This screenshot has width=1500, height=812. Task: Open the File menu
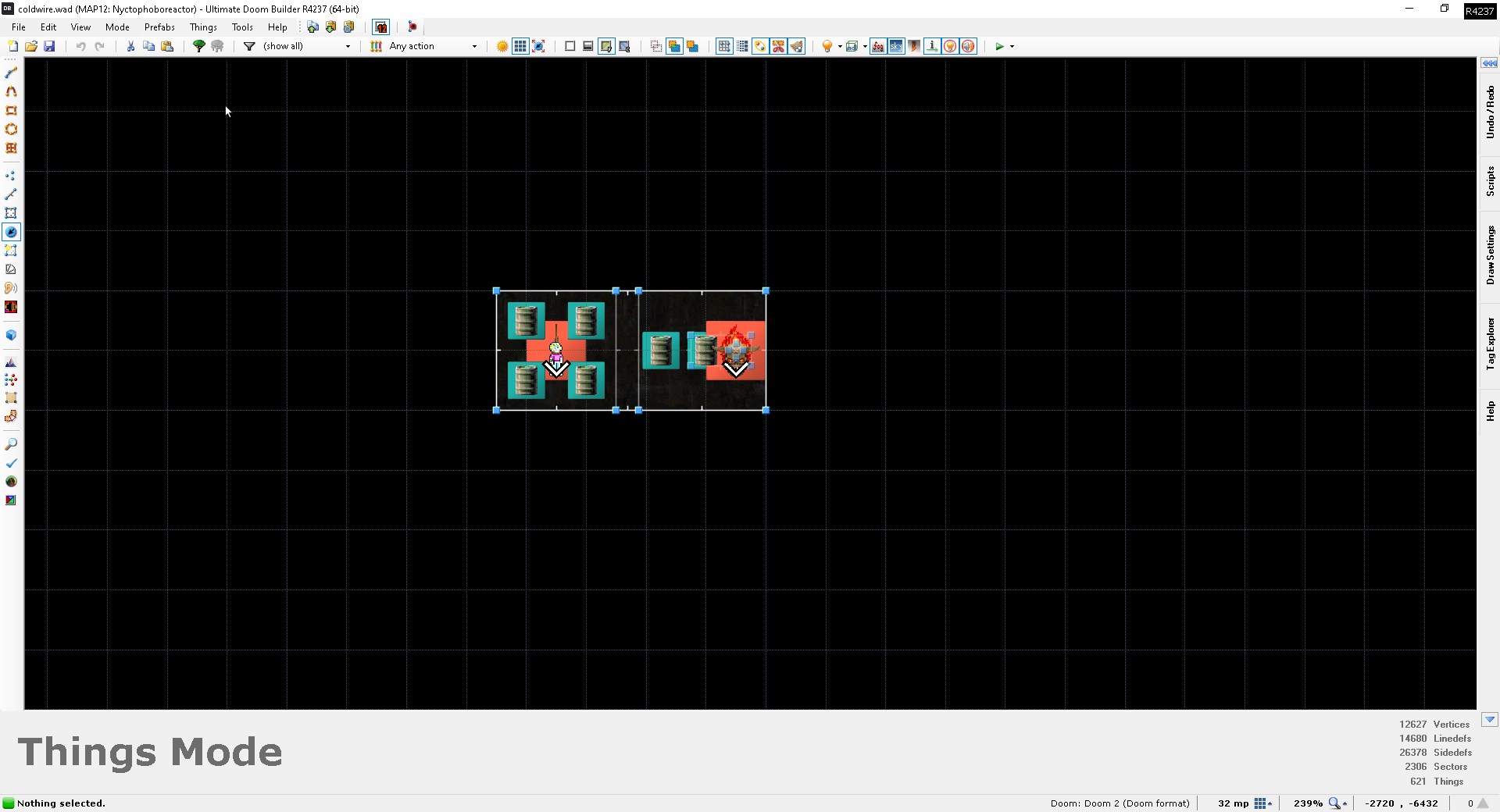pyautogui.click(x=19, y=27)
